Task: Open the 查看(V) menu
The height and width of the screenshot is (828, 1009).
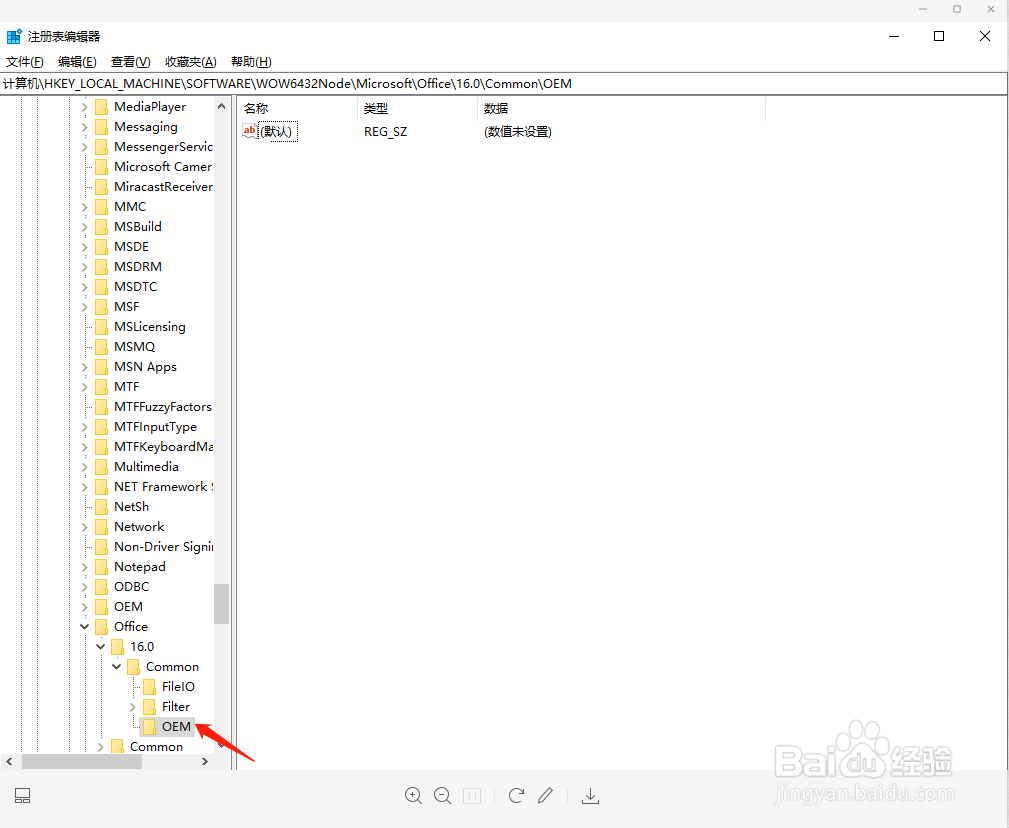Action: click(x=129, y=61)
